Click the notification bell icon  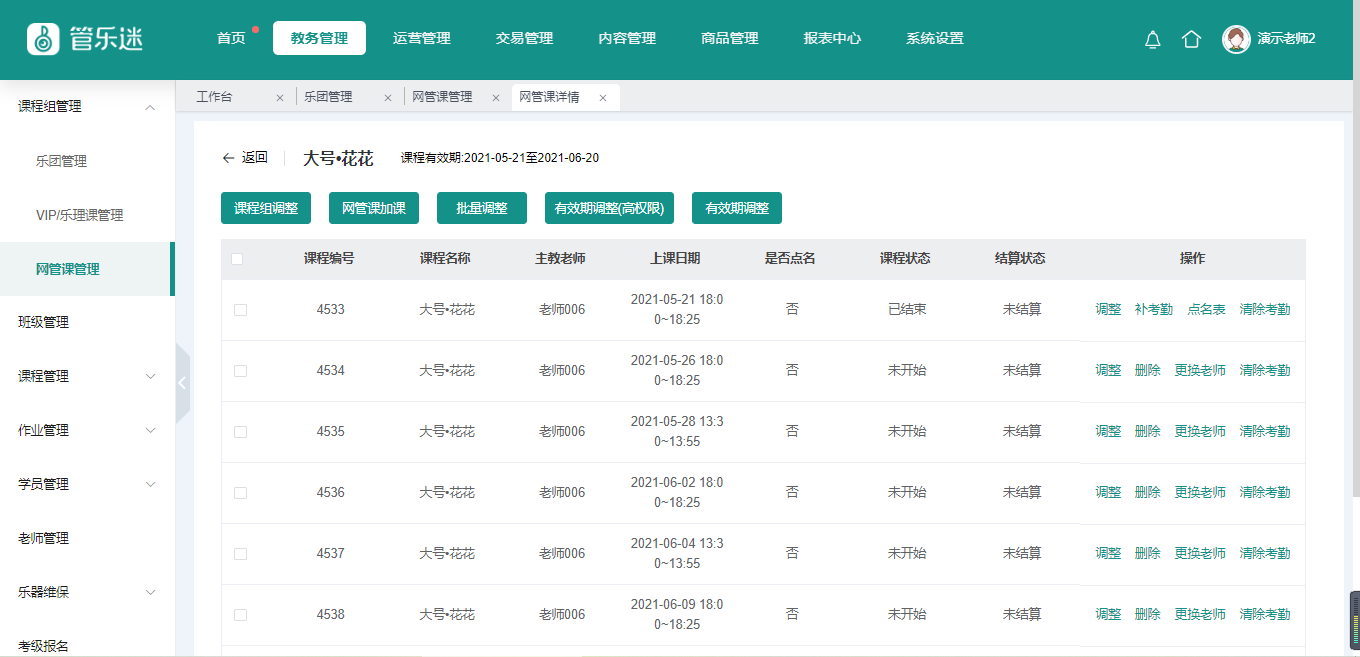click(1152, 39)
